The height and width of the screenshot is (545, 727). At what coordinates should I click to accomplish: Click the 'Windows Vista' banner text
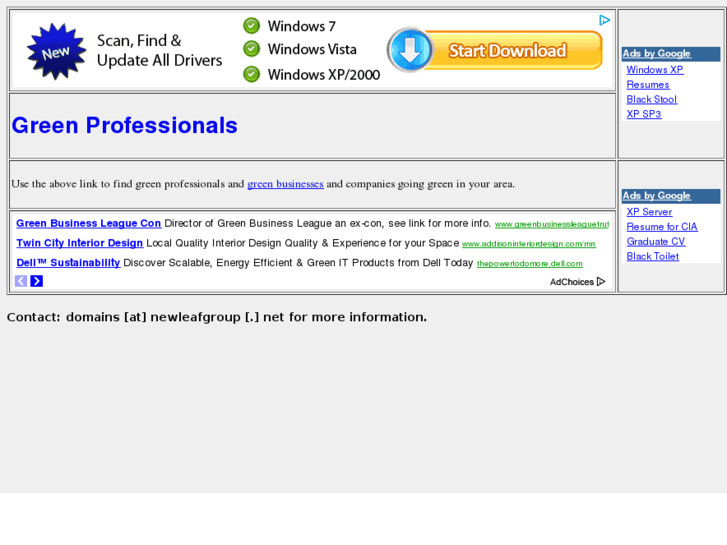pyautogui.click(x=312, y=49)
